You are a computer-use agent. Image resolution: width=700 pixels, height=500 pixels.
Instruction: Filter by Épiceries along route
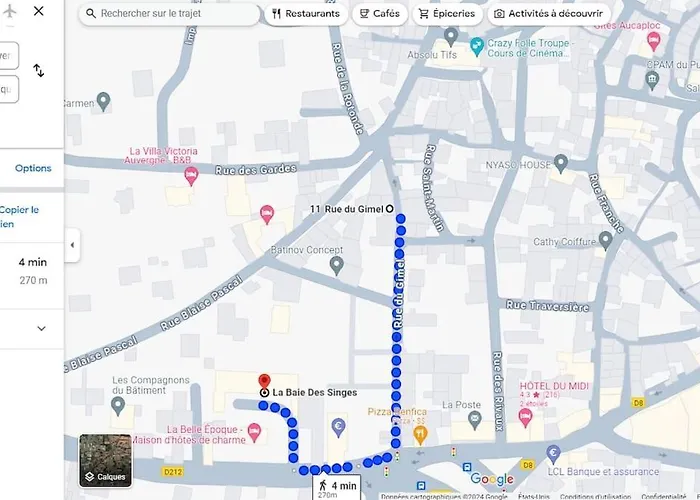point(446,14)
